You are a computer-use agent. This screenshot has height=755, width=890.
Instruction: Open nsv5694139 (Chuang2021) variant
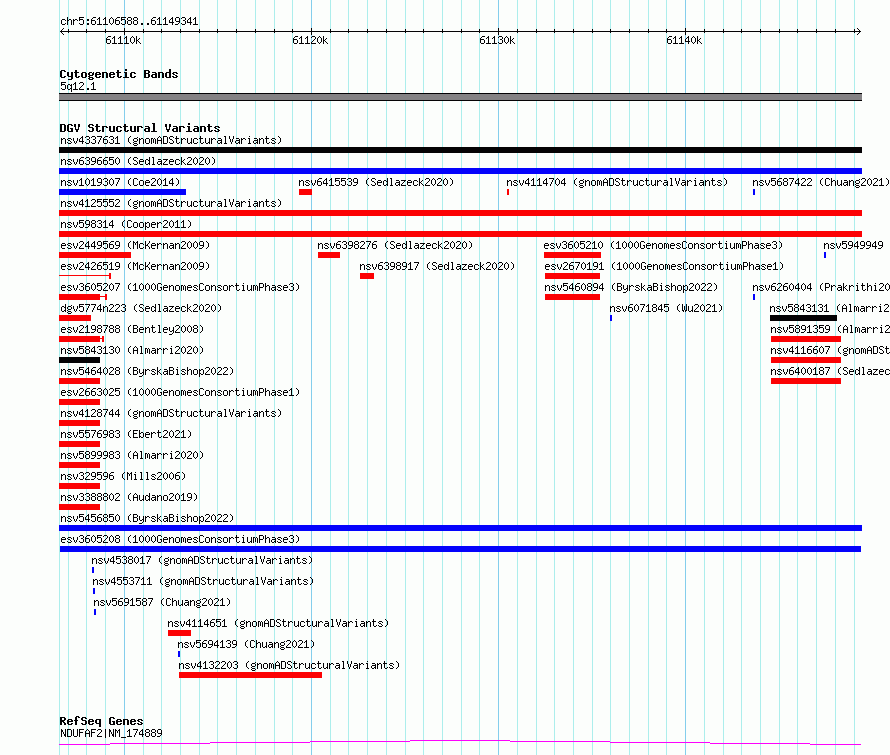246,644
